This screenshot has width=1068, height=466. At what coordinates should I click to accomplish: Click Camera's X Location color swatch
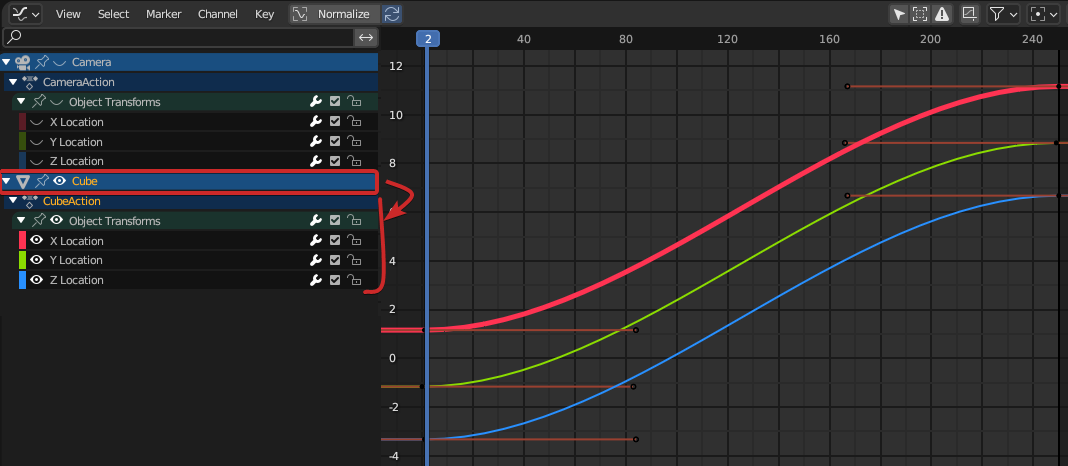[22, 122]
